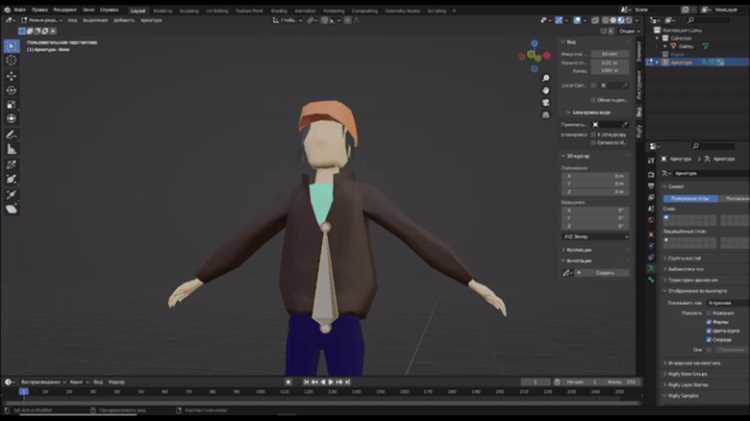This screenshot has width=750, height=421.
Task: Expand the Группы костей panel
Action: (684, 258)
